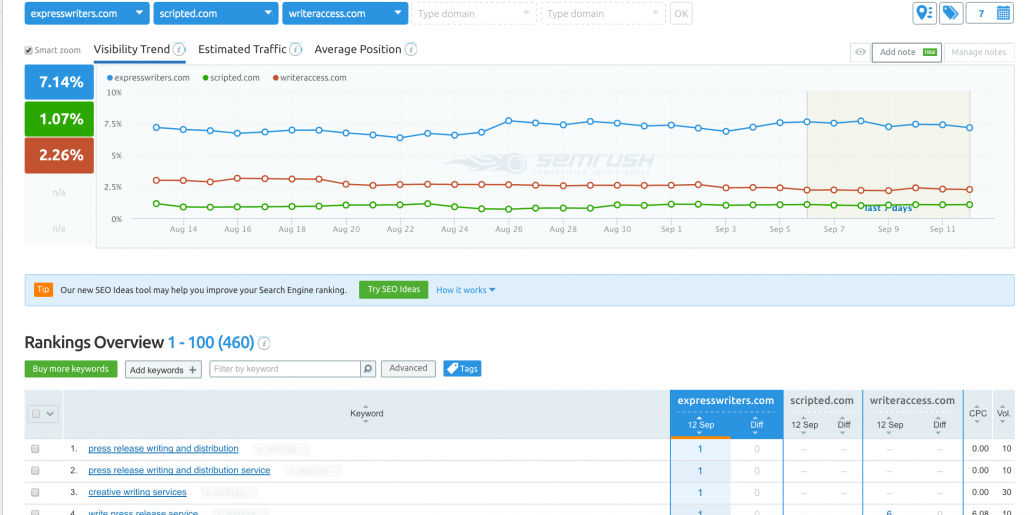Select green 1.07% scripted visibility swatch
Image resolution: width=1030 pixels, height=515 pixels.
59,119
